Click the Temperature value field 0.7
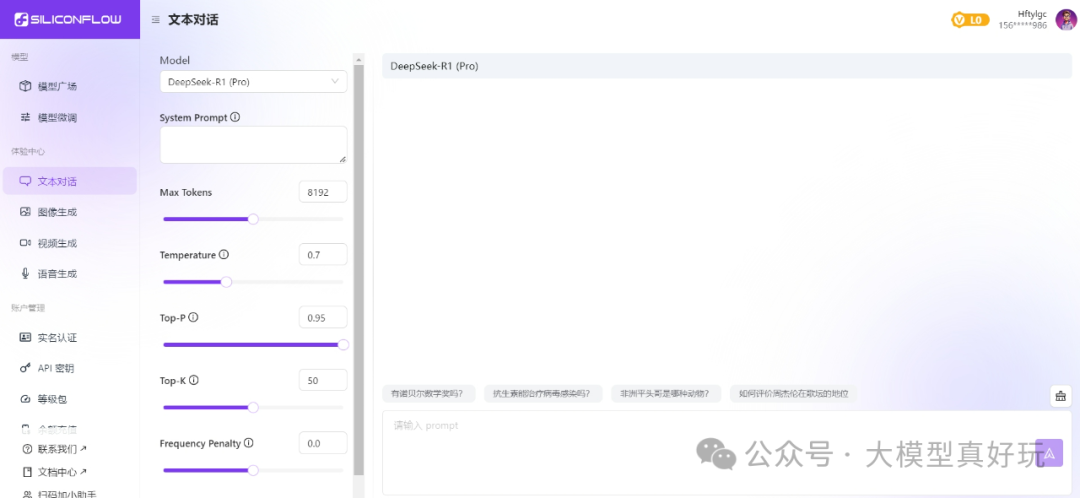1080x498 pixels. [323, 255]
